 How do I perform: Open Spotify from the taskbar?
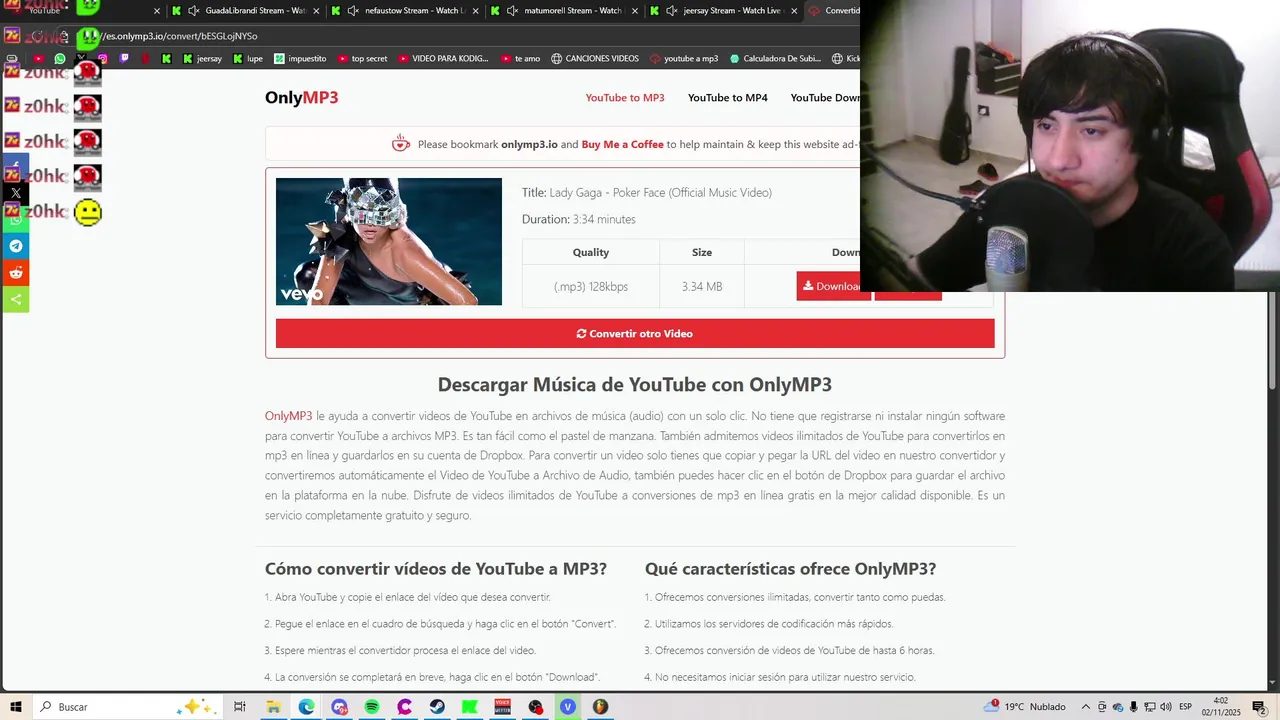click(x=372, y=707)
